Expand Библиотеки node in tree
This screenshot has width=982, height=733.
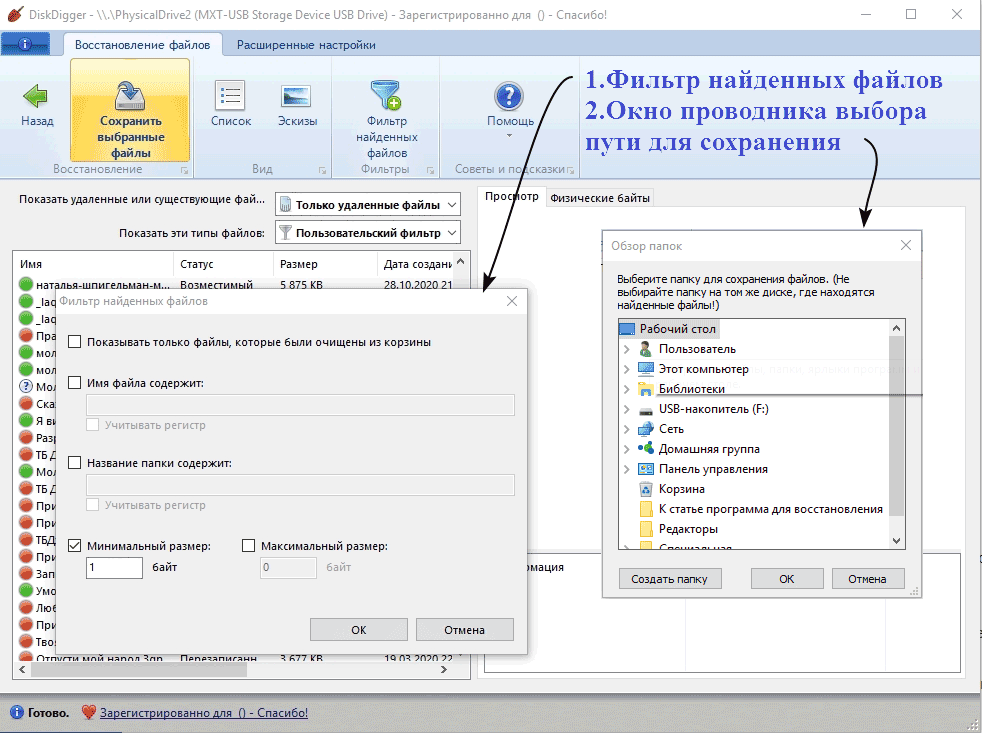pos(627,389)
